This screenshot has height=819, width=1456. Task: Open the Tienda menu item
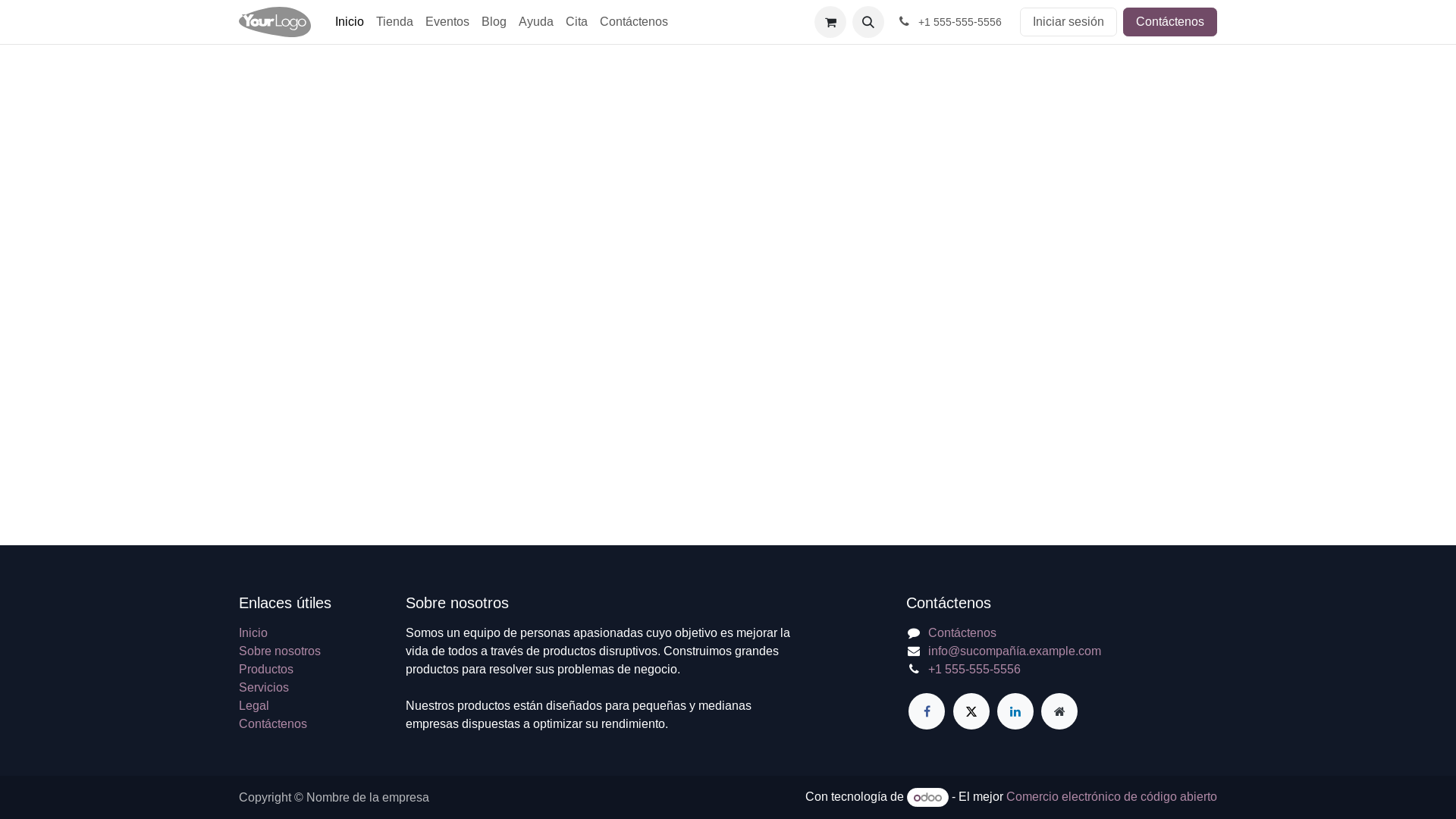(394, 22)
